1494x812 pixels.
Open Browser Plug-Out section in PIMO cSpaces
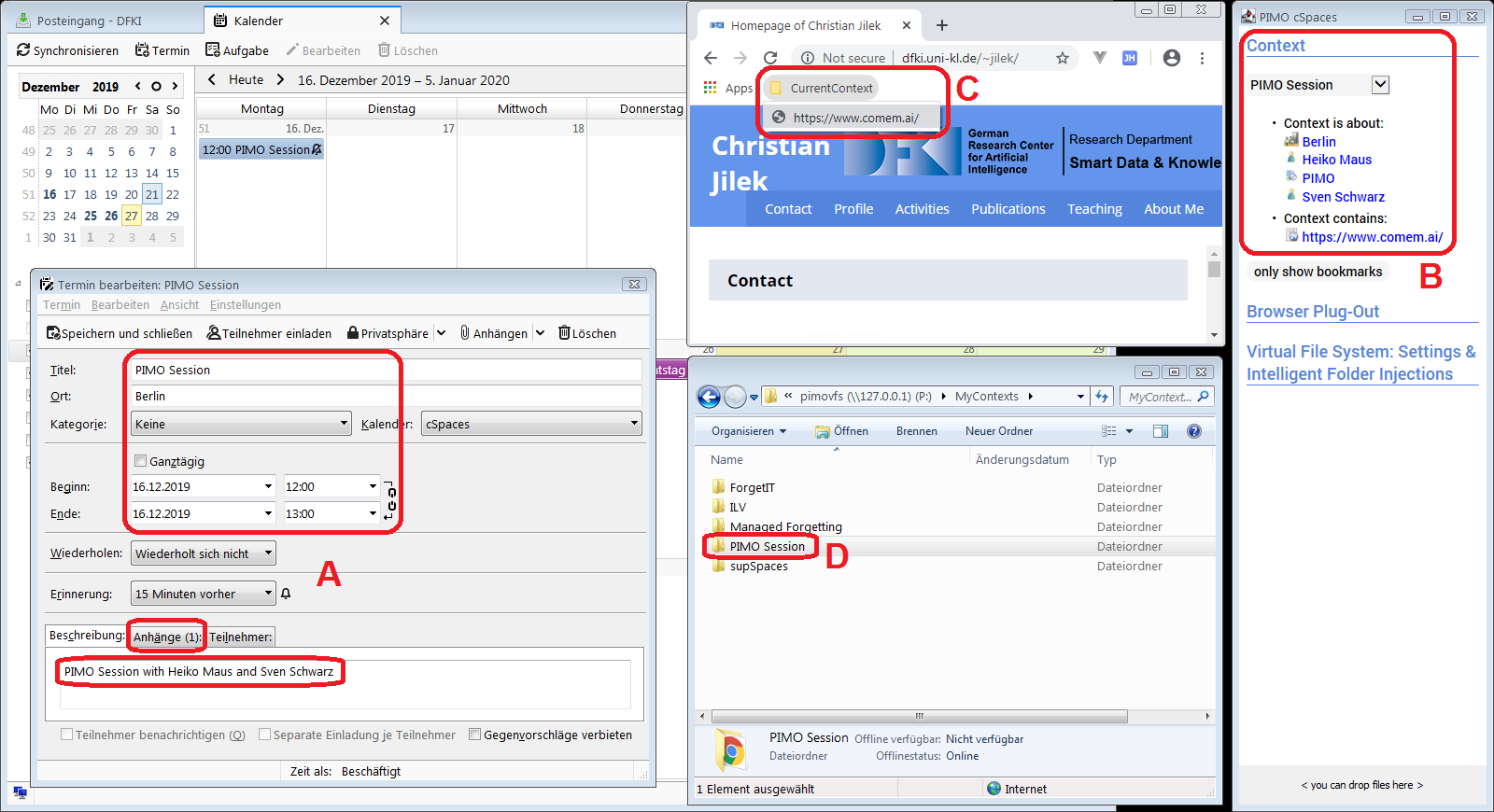coord(1313,312)
